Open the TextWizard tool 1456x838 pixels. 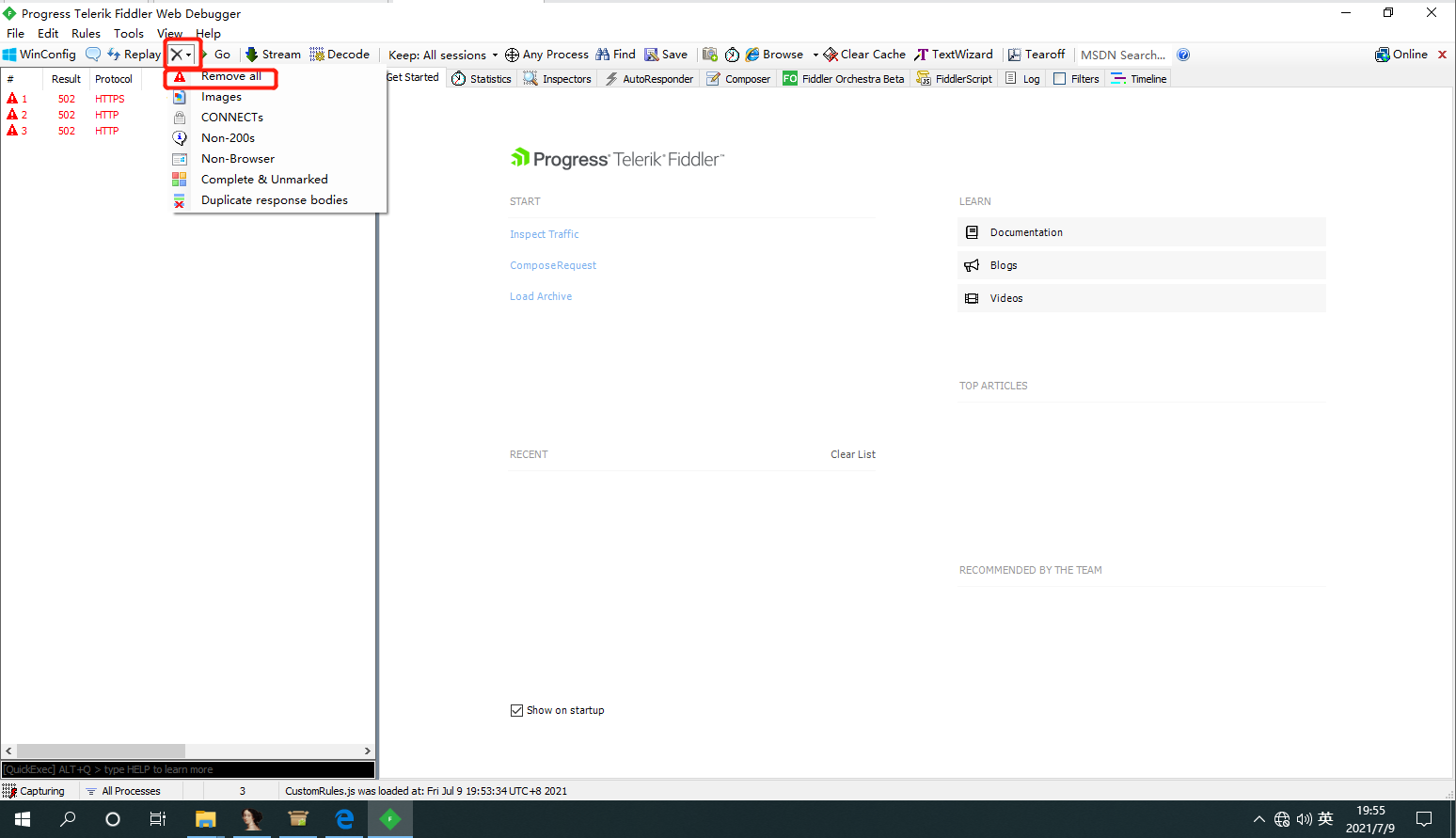pos(954,55)
